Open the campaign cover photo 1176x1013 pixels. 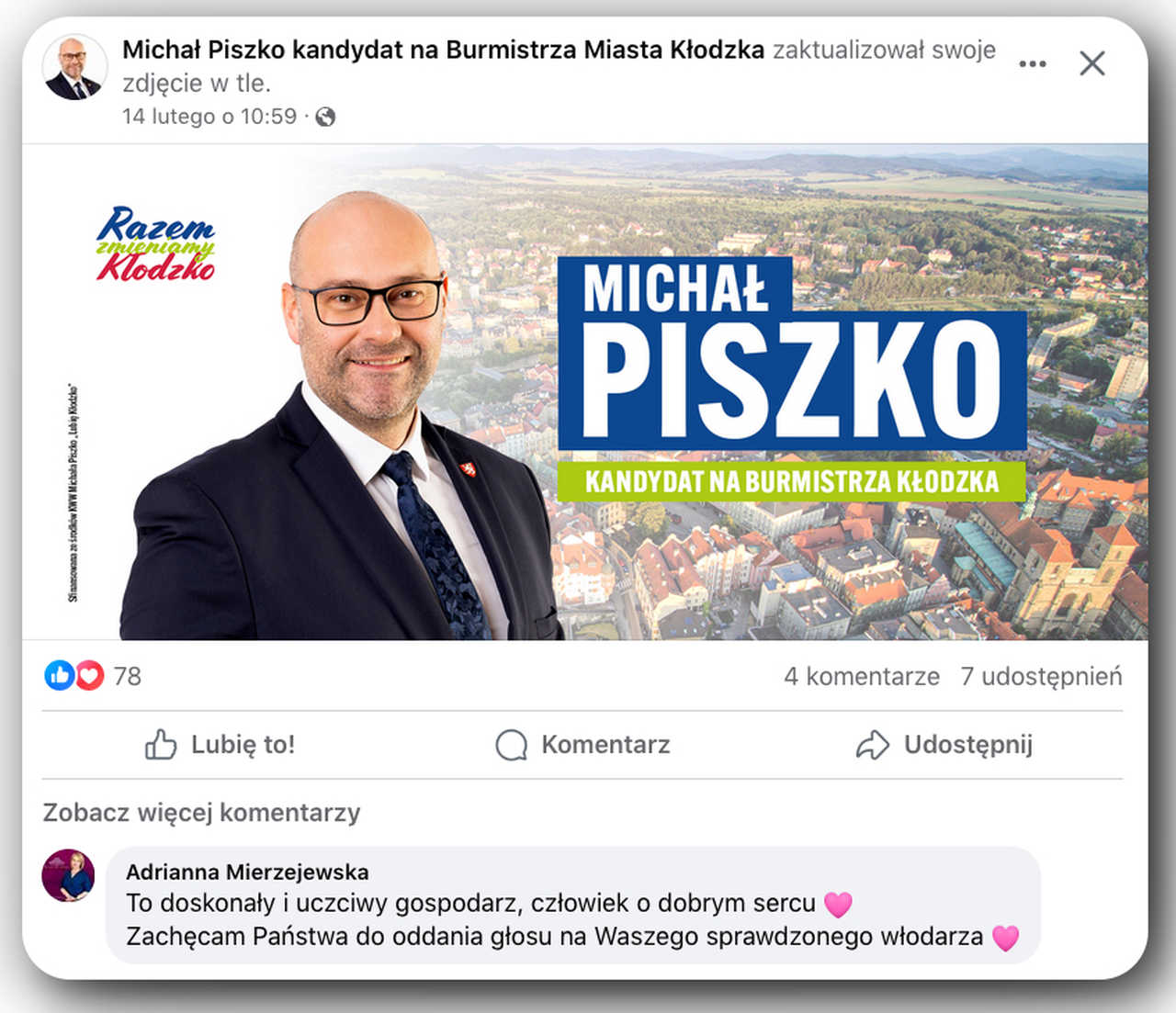point(585,392)
